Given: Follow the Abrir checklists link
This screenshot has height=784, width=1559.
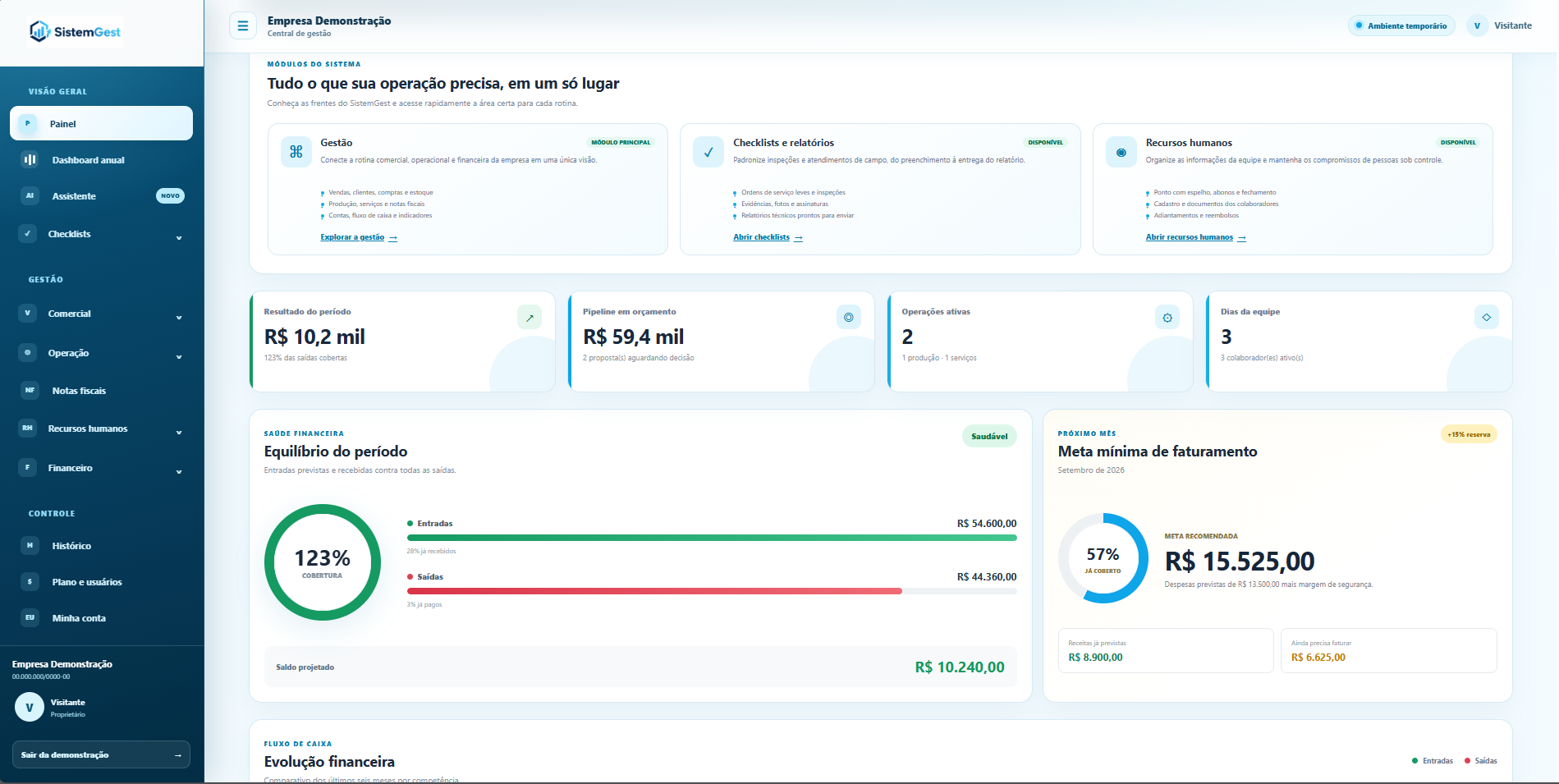Looking at the screenshot, I should click(768, 237).
